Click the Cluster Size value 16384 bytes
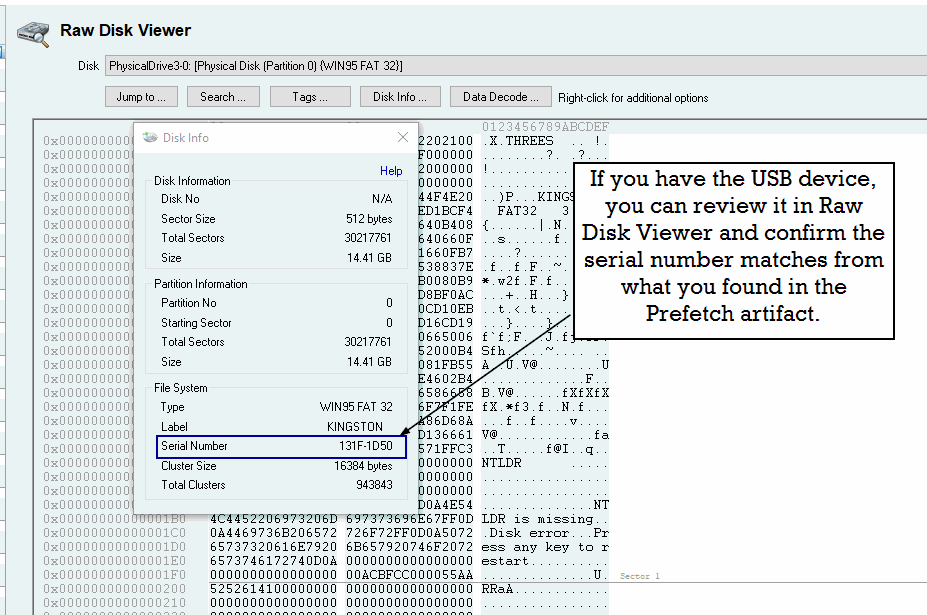Viewport: 927px width, 615px height. click(363, 466)
